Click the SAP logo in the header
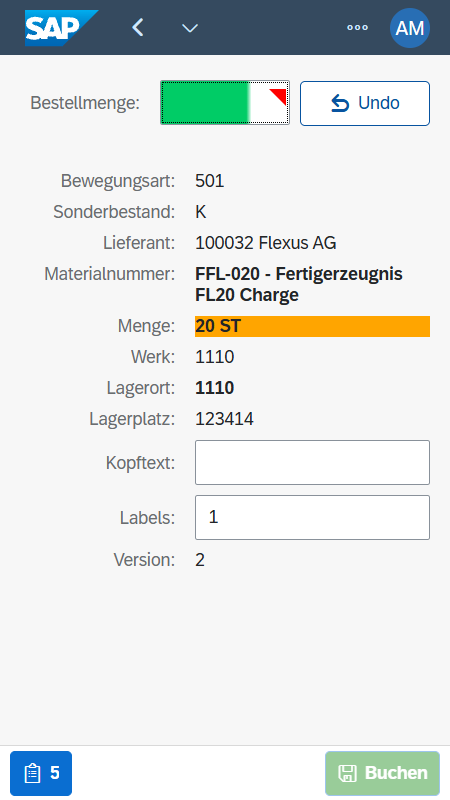This screenshot has height=800, width=450. tap(61, 28)
